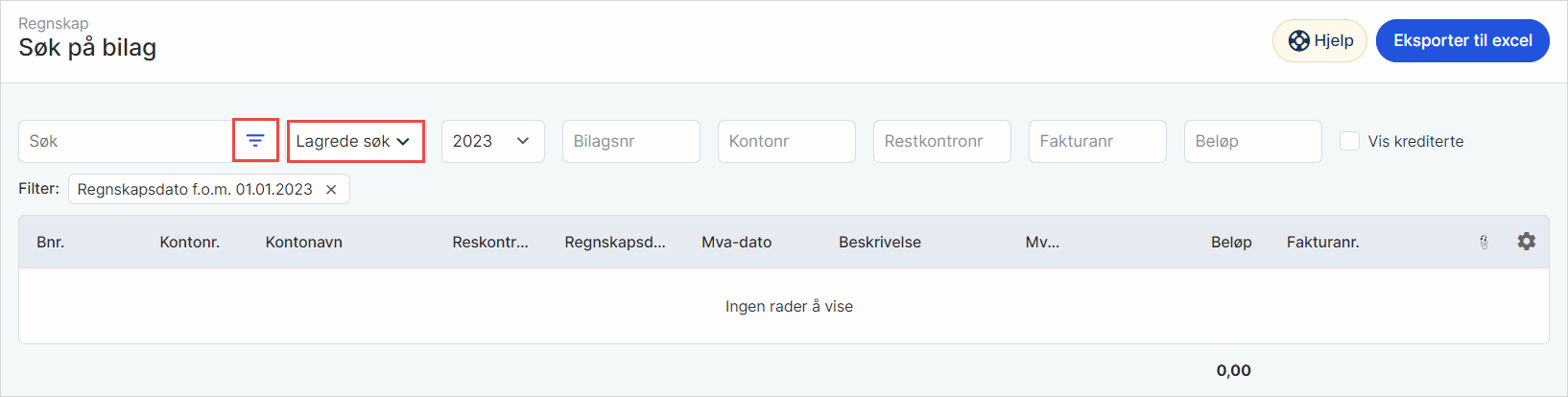Focus the Søk search field
The width and height of the screenshot is (1568, 397).
click(x=125, y=141)
